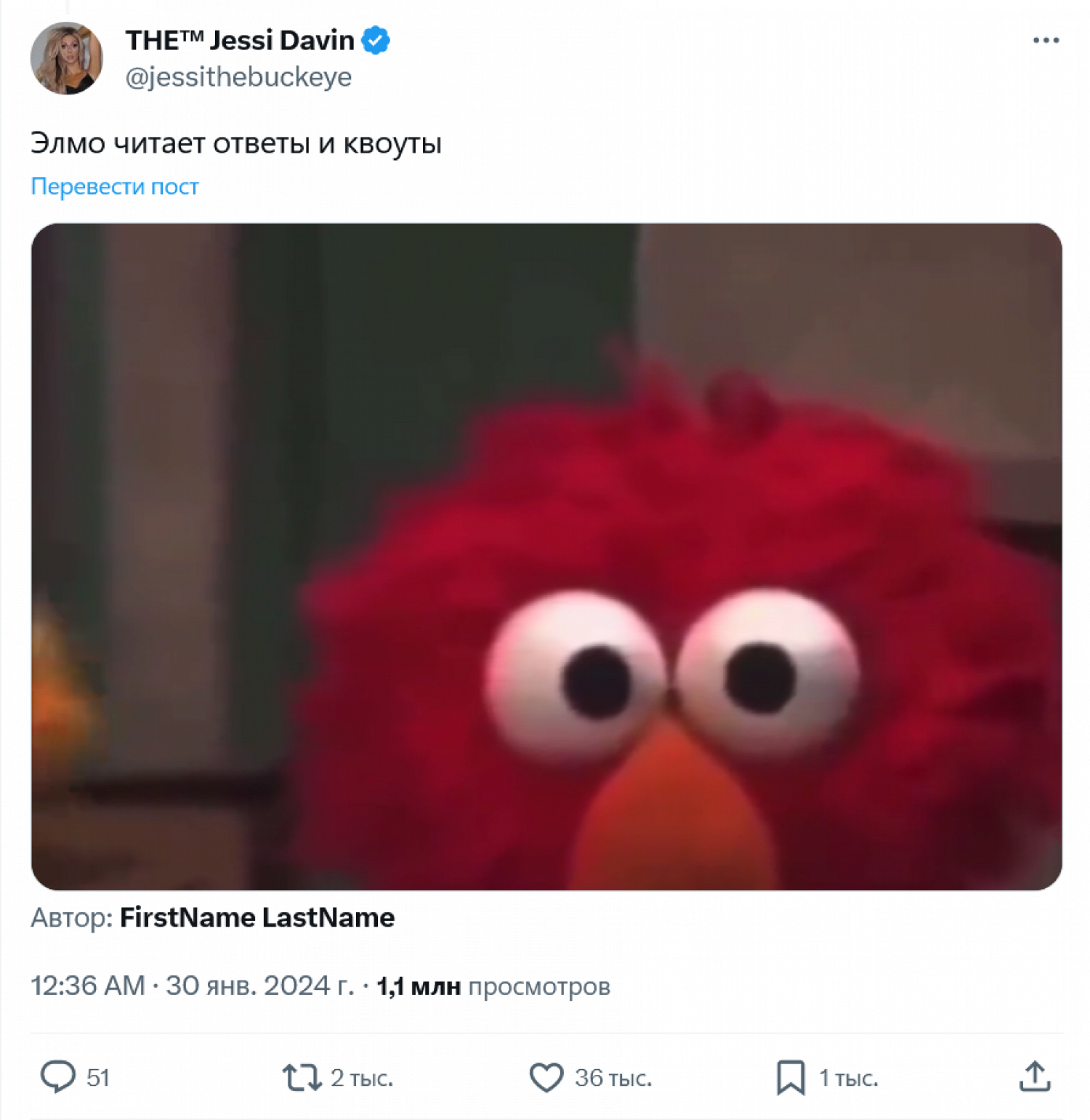Click the 2 тыс. repost count

pyautogui.click(x=362, y=1077)
